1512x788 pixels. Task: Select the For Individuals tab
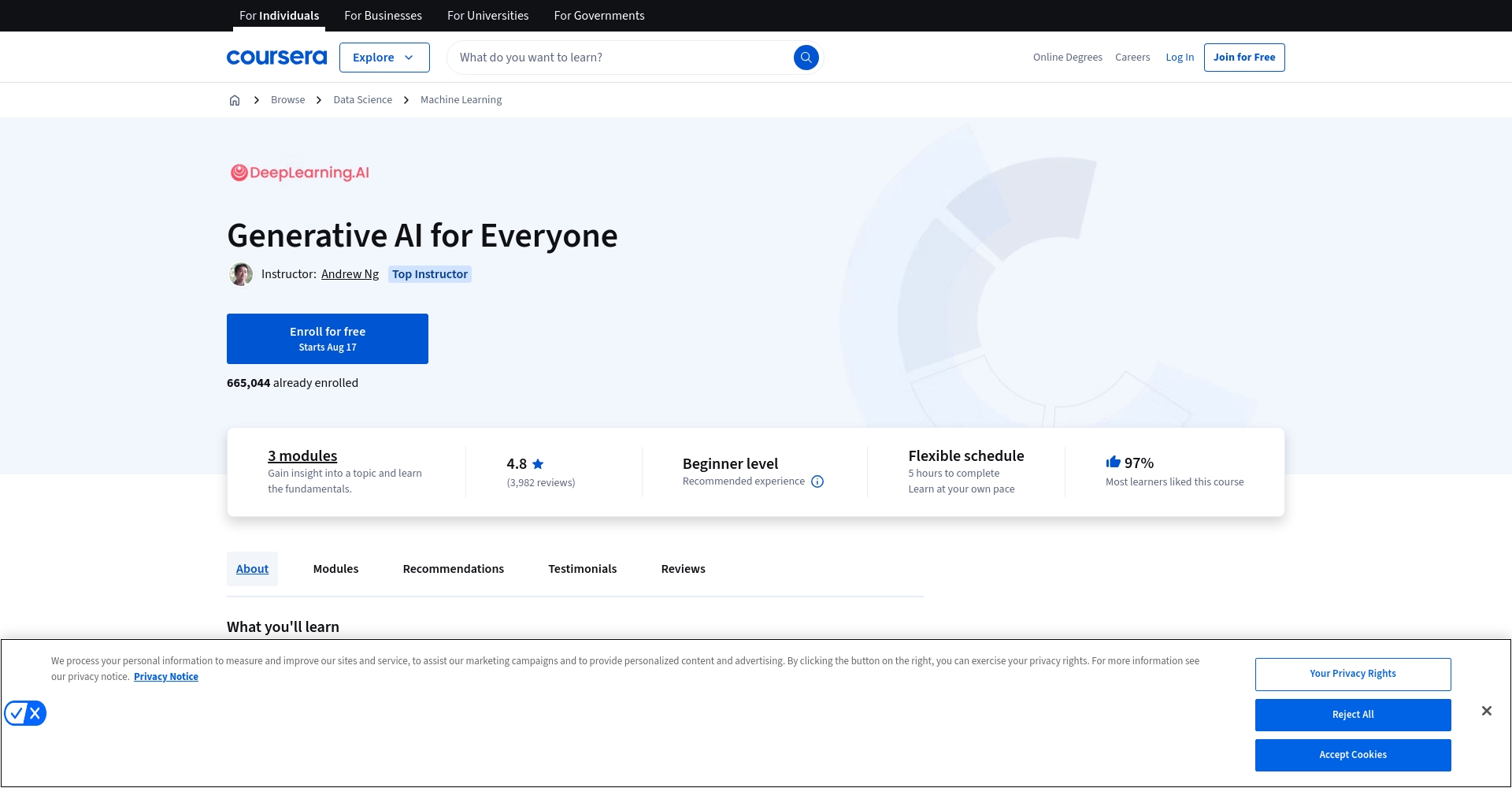click(x=279, y=16)
